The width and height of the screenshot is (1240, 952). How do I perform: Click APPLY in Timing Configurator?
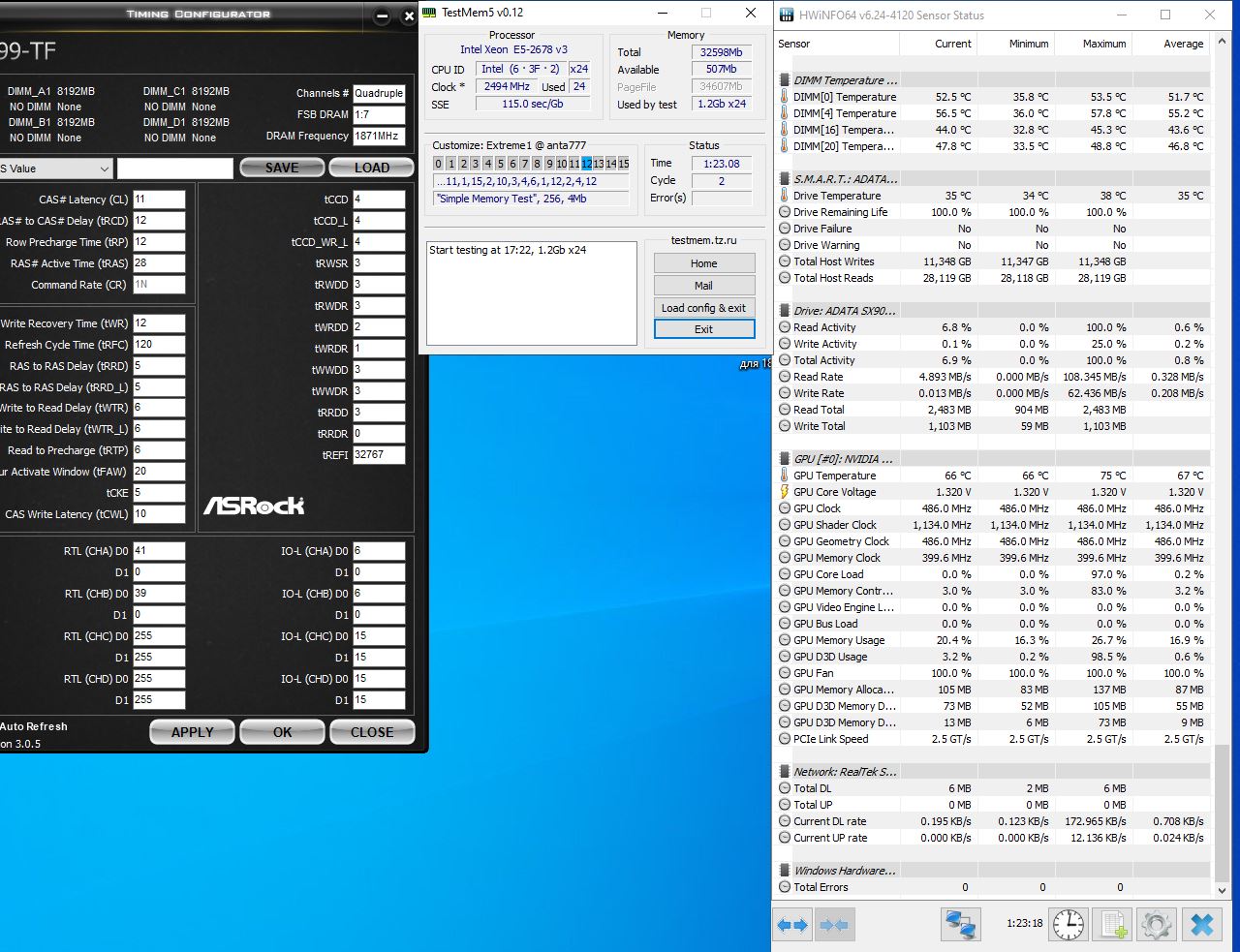pyautogui.click(x=192, y=732)
